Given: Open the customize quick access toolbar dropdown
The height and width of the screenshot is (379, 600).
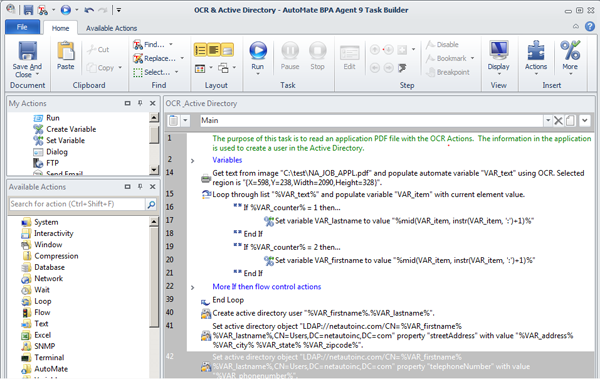Looking at the screenshot, I should pos(119,10).
